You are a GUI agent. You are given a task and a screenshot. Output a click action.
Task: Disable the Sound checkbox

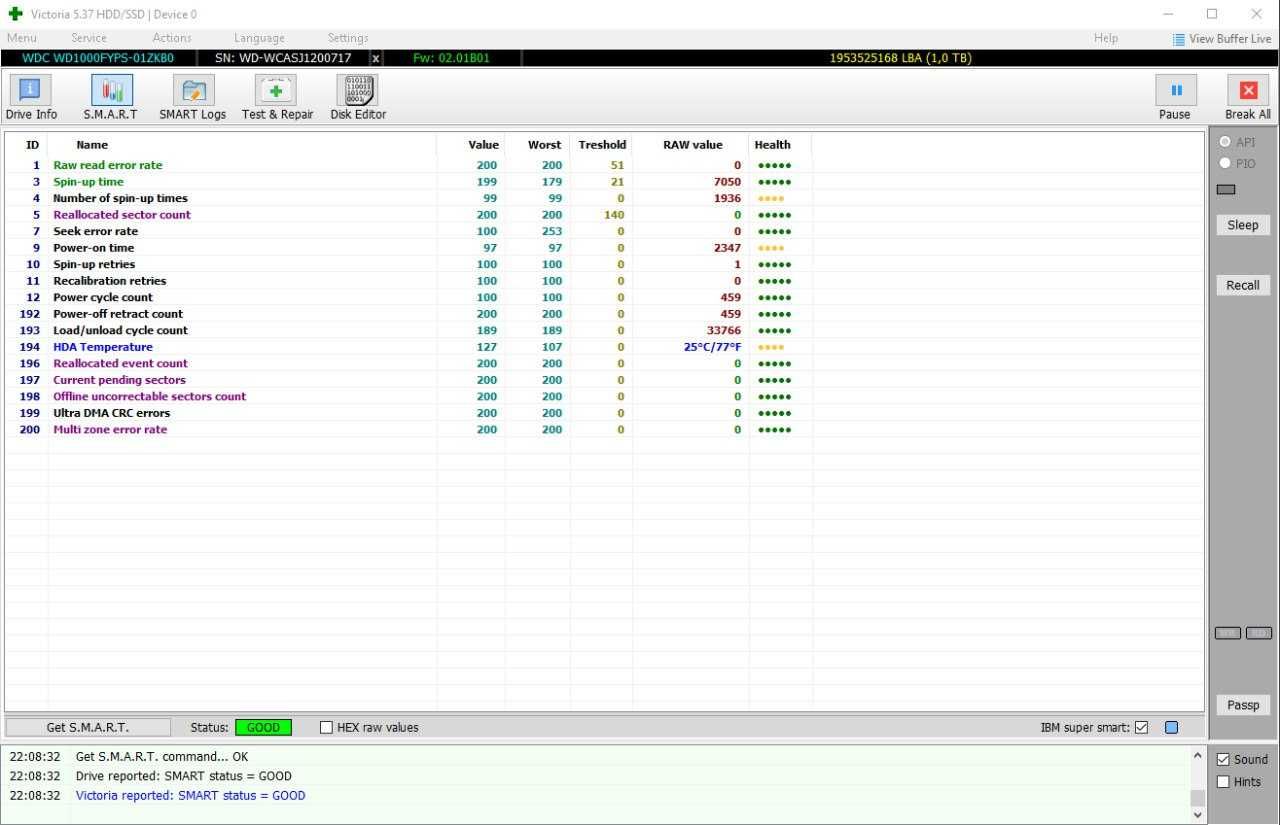[1223, 760]
